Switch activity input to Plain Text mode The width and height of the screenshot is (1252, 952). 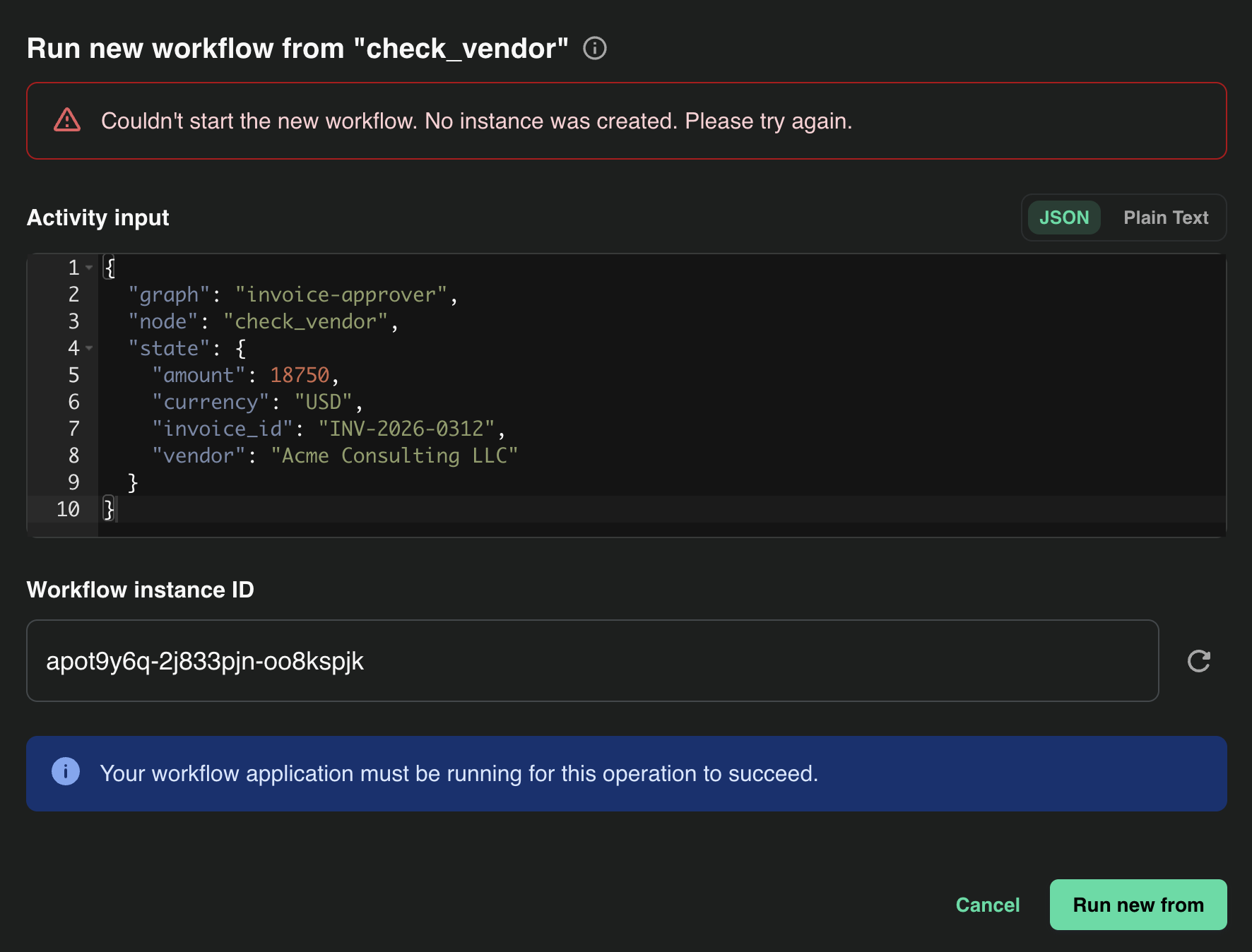pos(1166,218)
